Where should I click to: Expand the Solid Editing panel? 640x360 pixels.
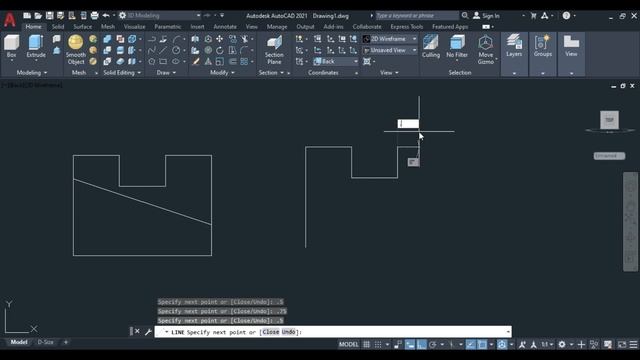[x=122, y=73]
